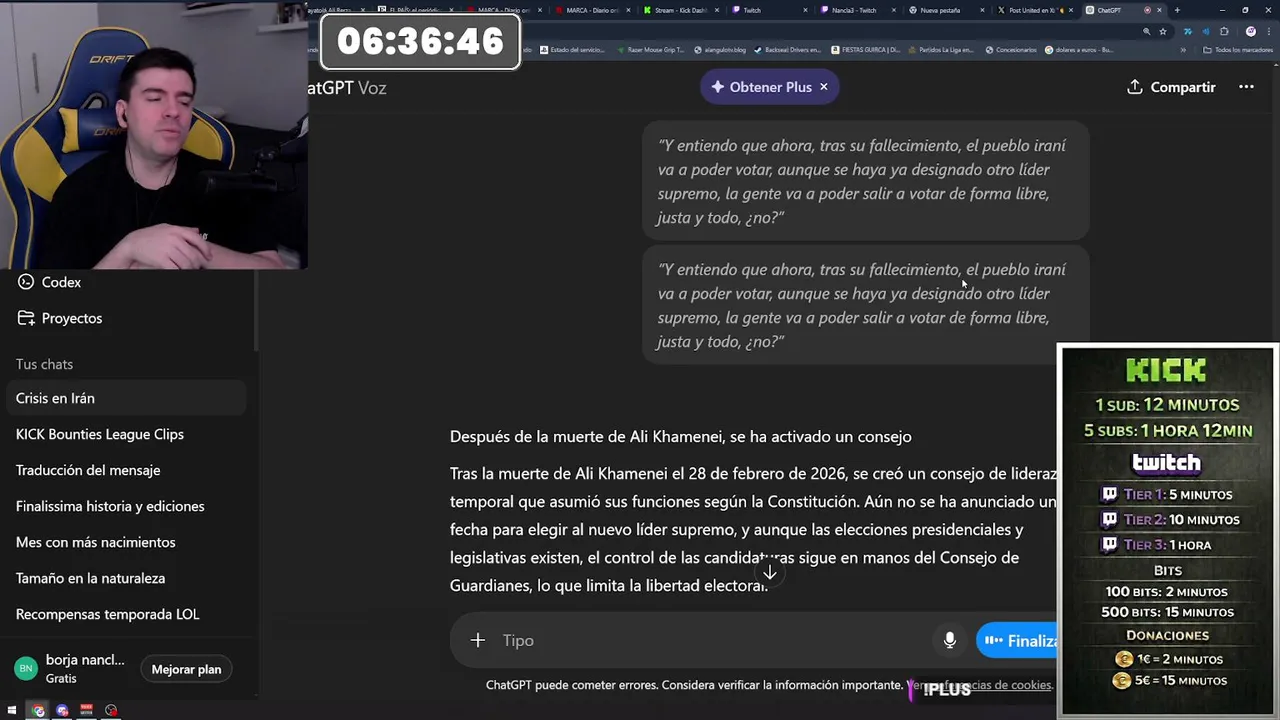
Task: Click the Compartir share button
Action: pos(1171,87)
